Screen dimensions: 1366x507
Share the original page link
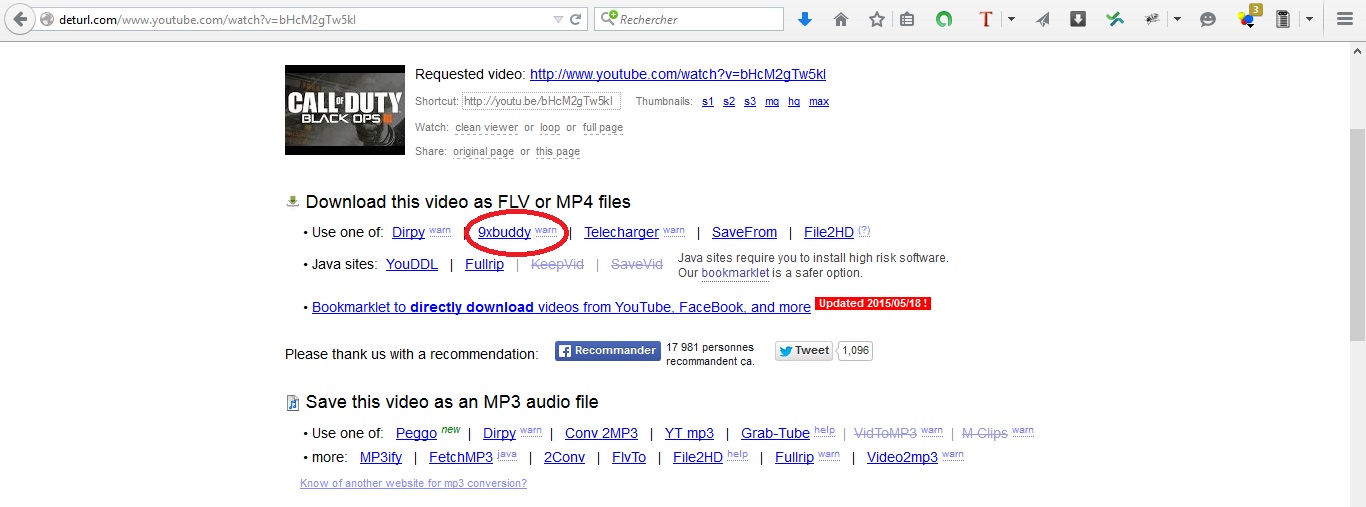[483, 151]
